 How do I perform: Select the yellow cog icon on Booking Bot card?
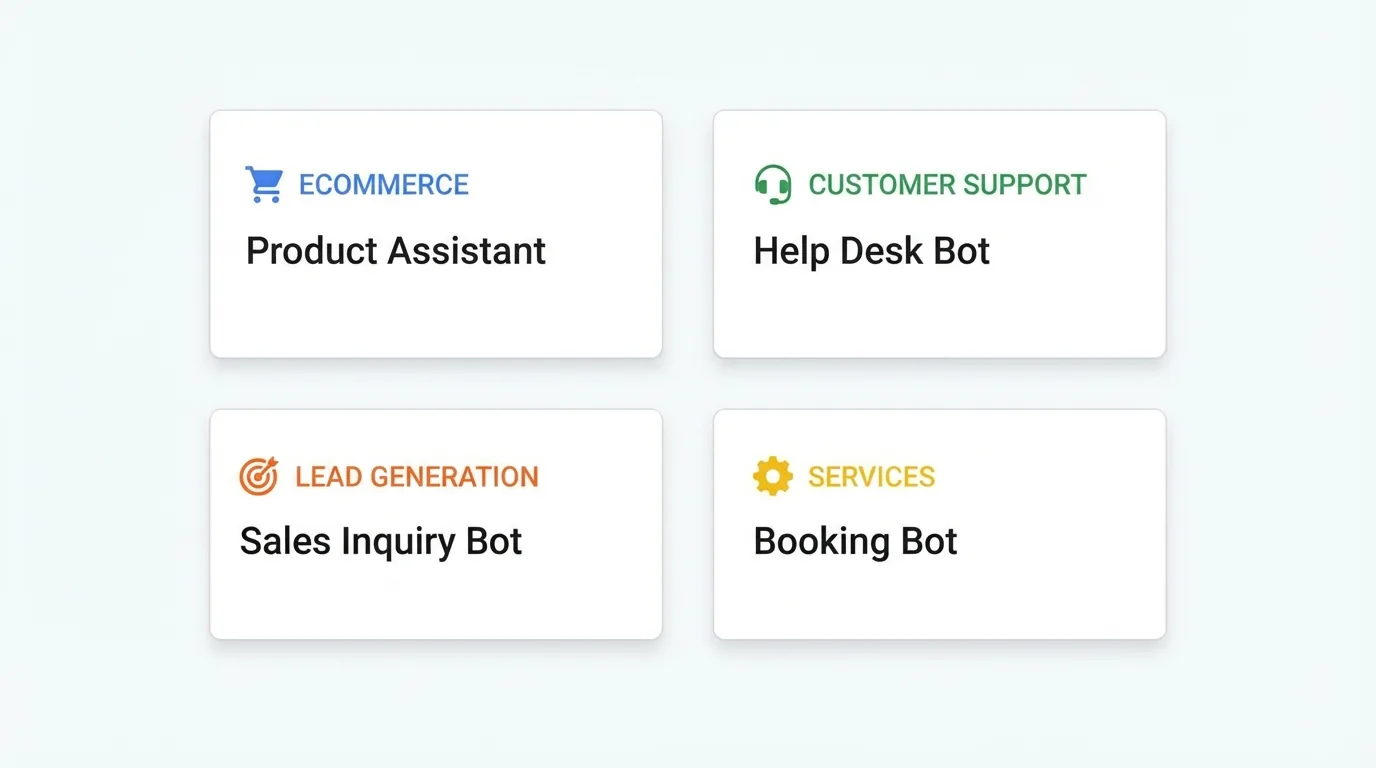(771, 477)
